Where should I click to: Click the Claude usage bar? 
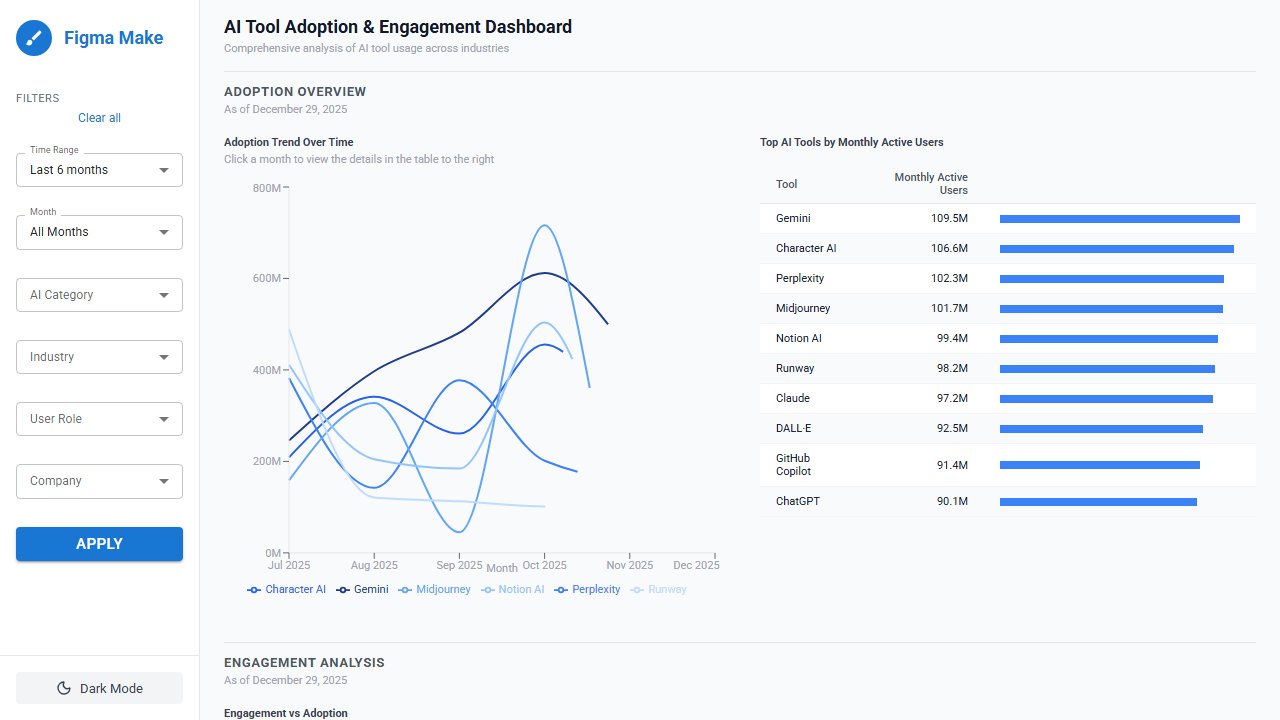coord(1106,399)
